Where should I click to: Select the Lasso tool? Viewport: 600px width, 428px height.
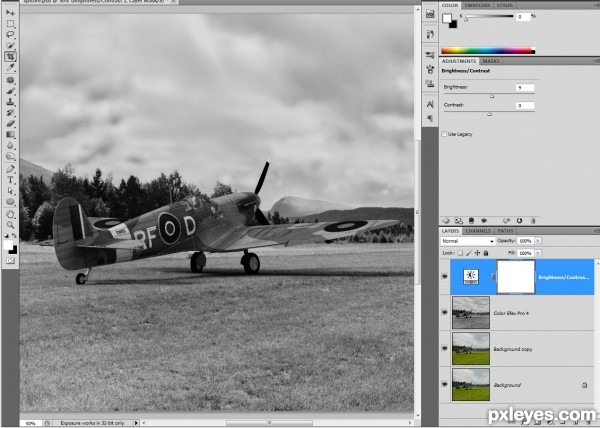[x=10, y=35]
